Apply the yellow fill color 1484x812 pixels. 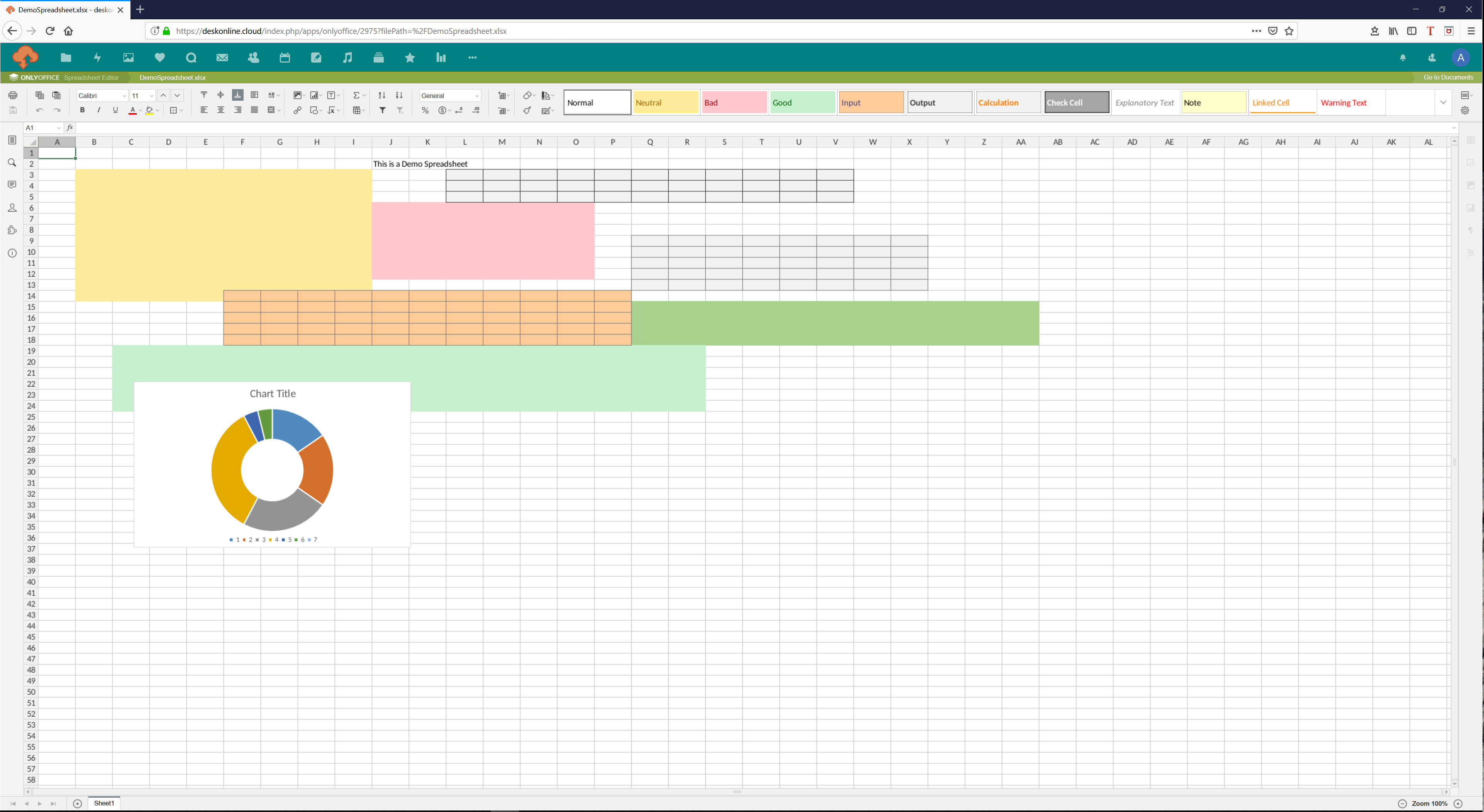pyautogui.click(x=150, y=110)
